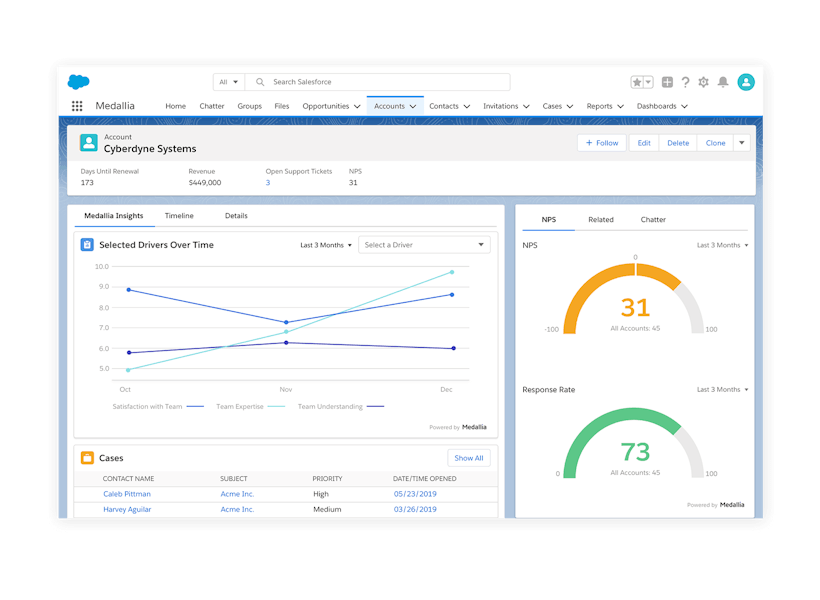Click the Days Until Renewal value 173
820x600 pixels.
(87, 183)
